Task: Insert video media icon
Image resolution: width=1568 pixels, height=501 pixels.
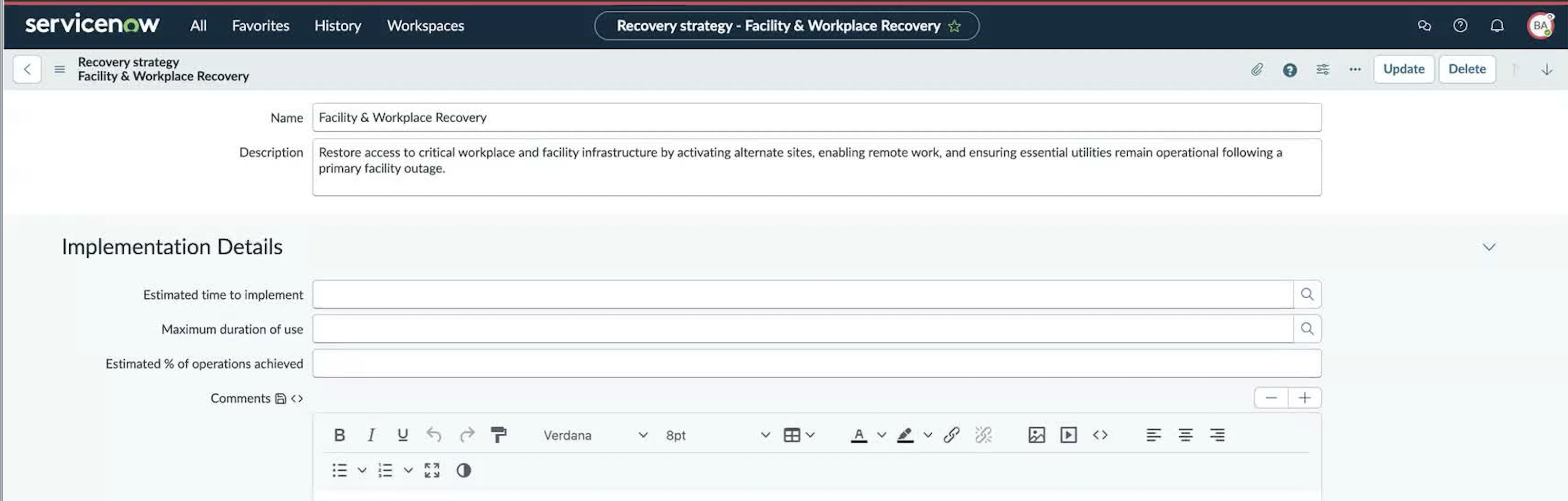Action: [x=1068, y=435]
